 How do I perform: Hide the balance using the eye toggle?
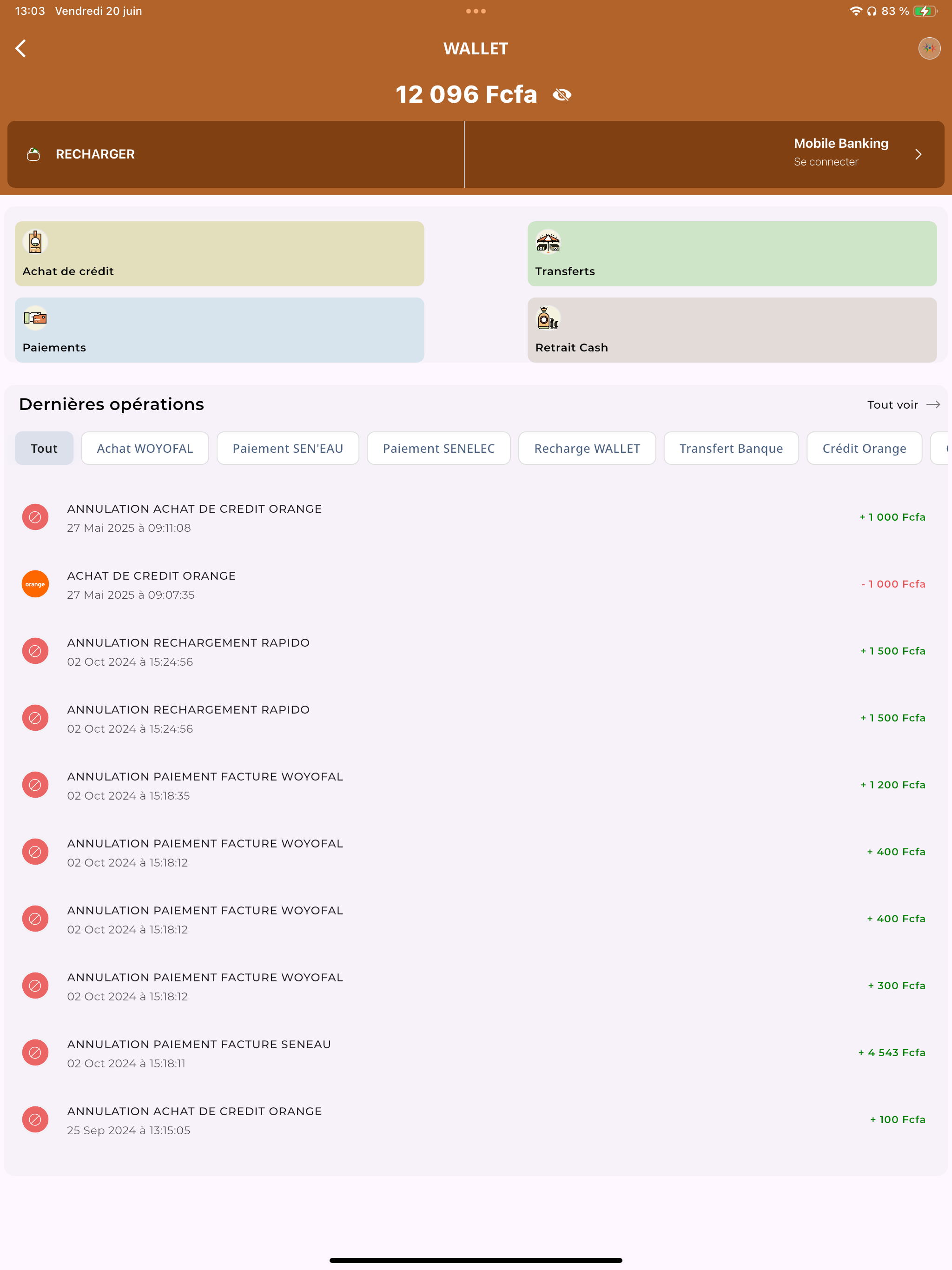(x=562, y=94)
